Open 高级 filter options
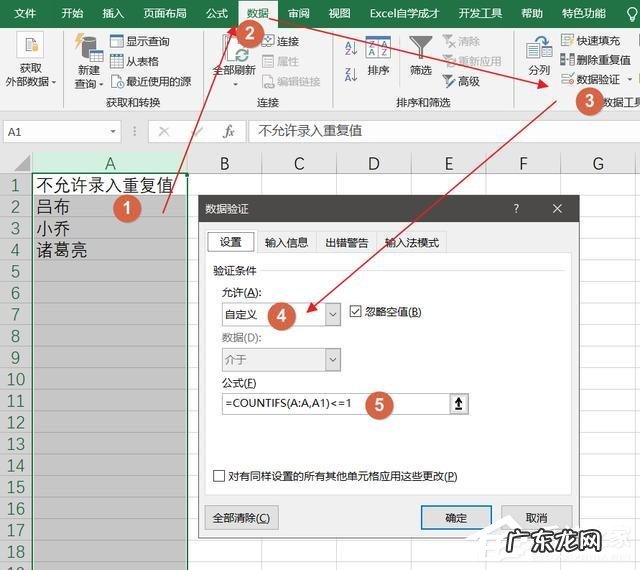Viewport: 640px width, 570px height. [x=461, y=81]
